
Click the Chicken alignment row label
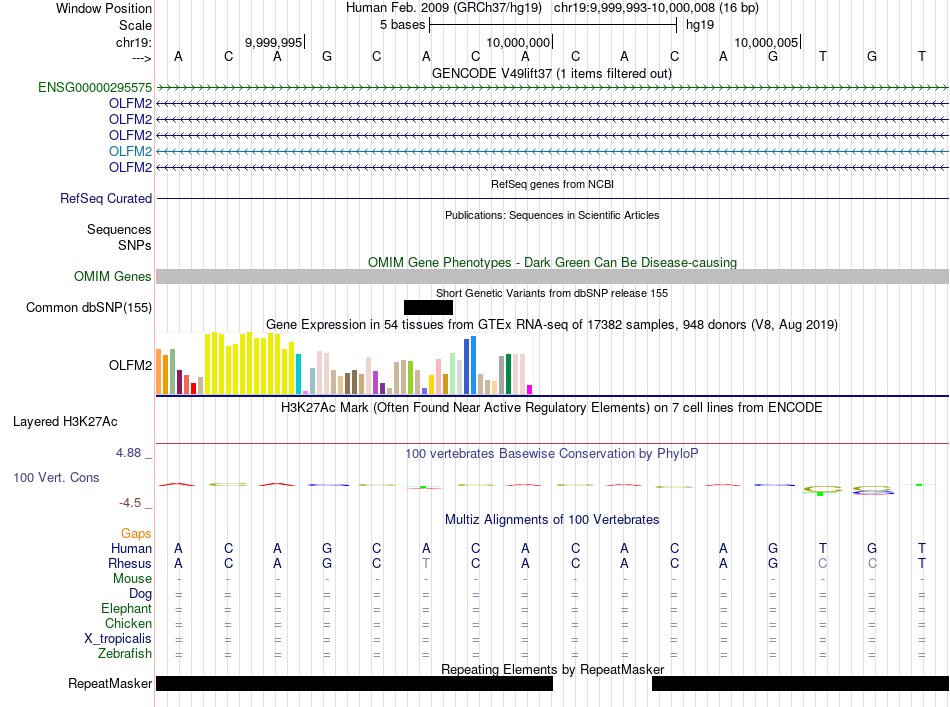(x=128, y=623)
